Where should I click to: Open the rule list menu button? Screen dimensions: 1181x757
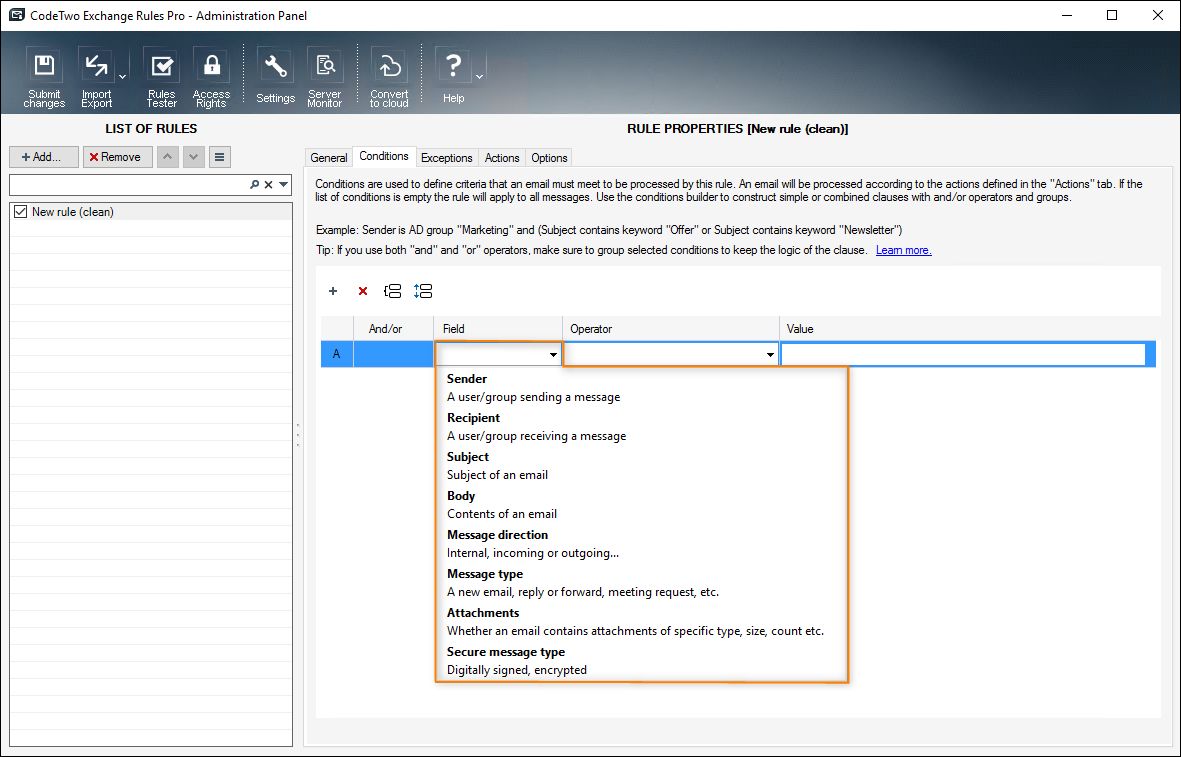pos(220,157)
